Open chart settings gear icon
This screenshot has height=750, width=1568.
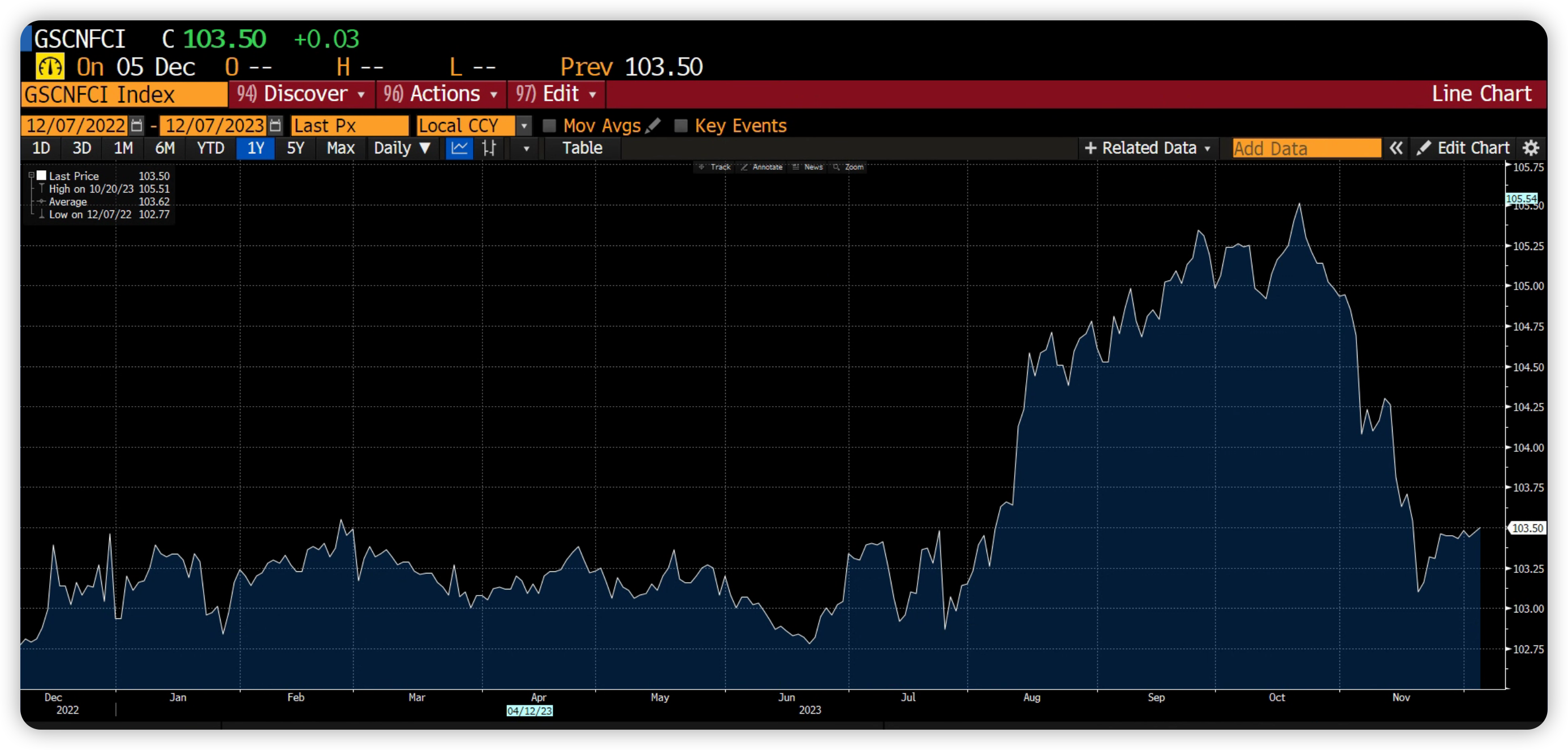tap(1531, 148)
